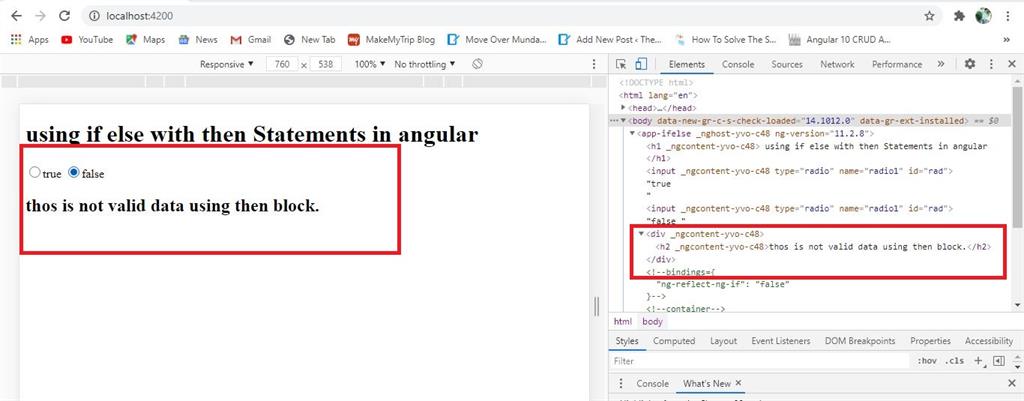
Task: Switch to the Layout pane tab
Action: (724, 341)
